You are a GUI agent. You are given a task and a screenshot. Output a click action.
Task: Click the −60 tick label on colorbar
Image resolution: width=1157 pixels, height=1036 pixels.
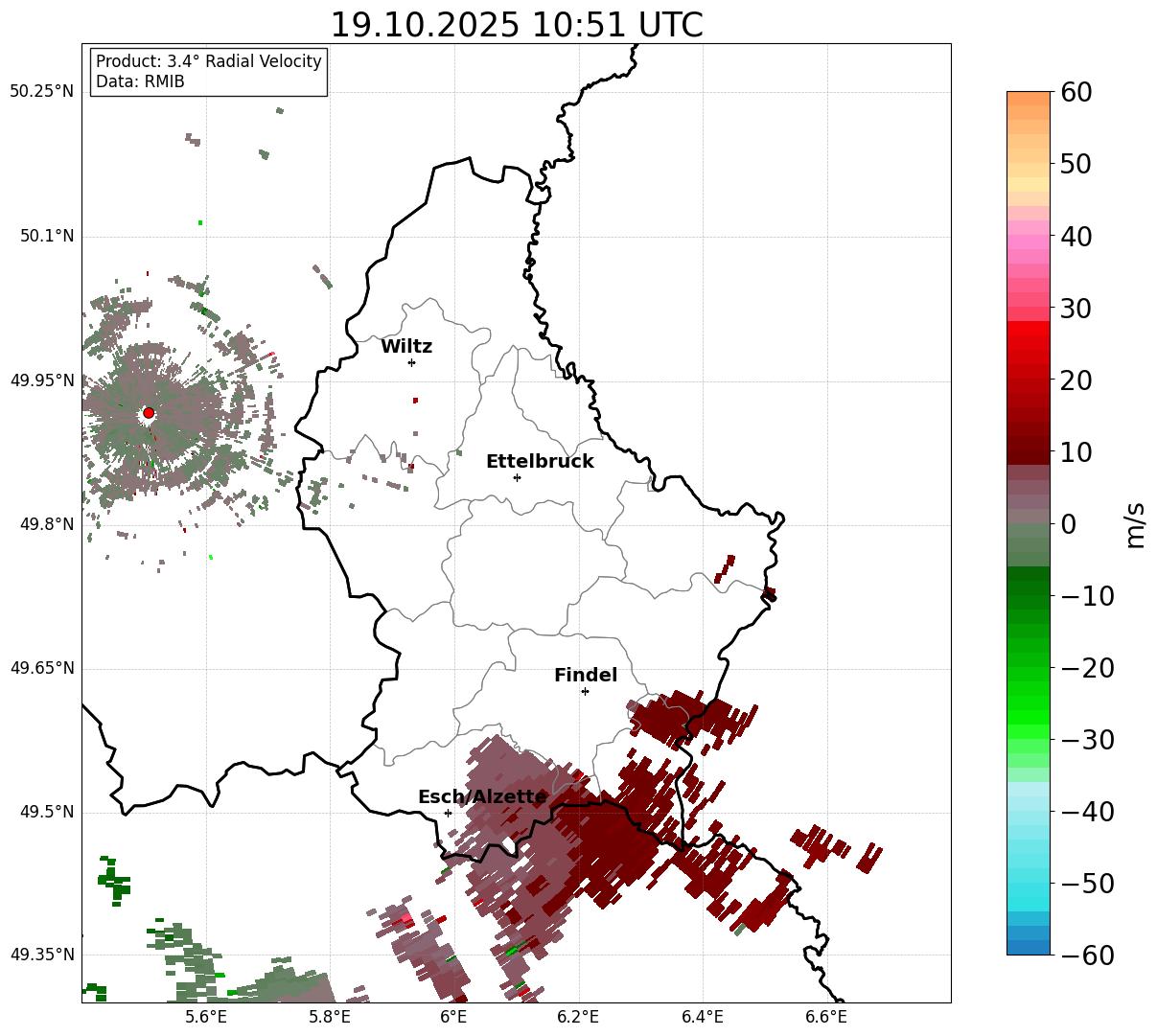[x=1087, y=955]
